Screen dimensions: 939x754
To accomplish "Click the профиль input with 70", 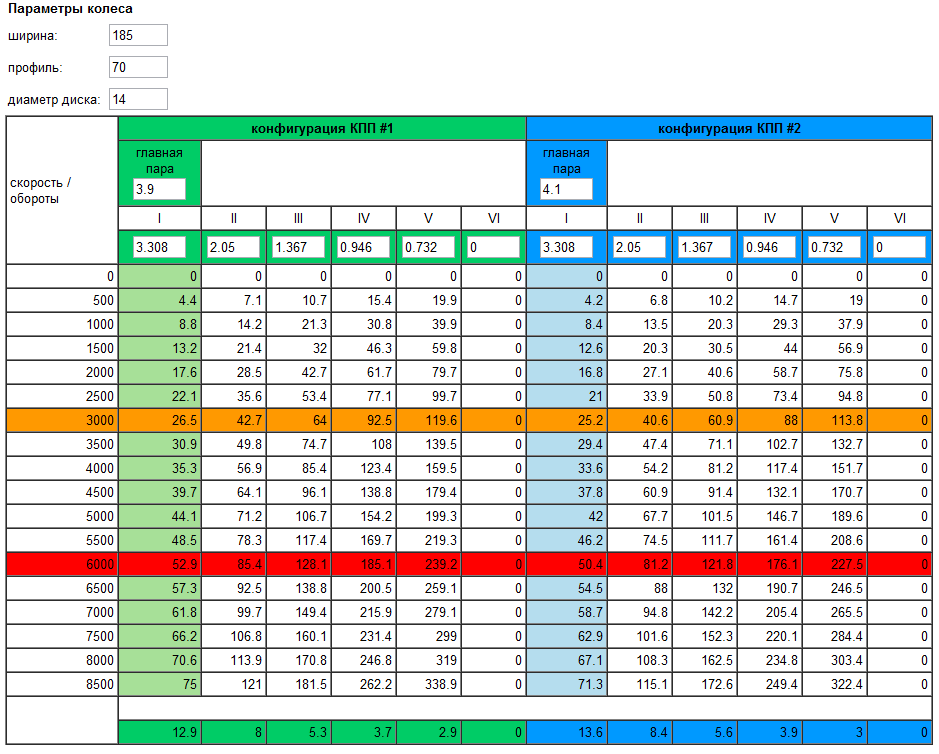I will pyautogui.click(x=138, y=67).
